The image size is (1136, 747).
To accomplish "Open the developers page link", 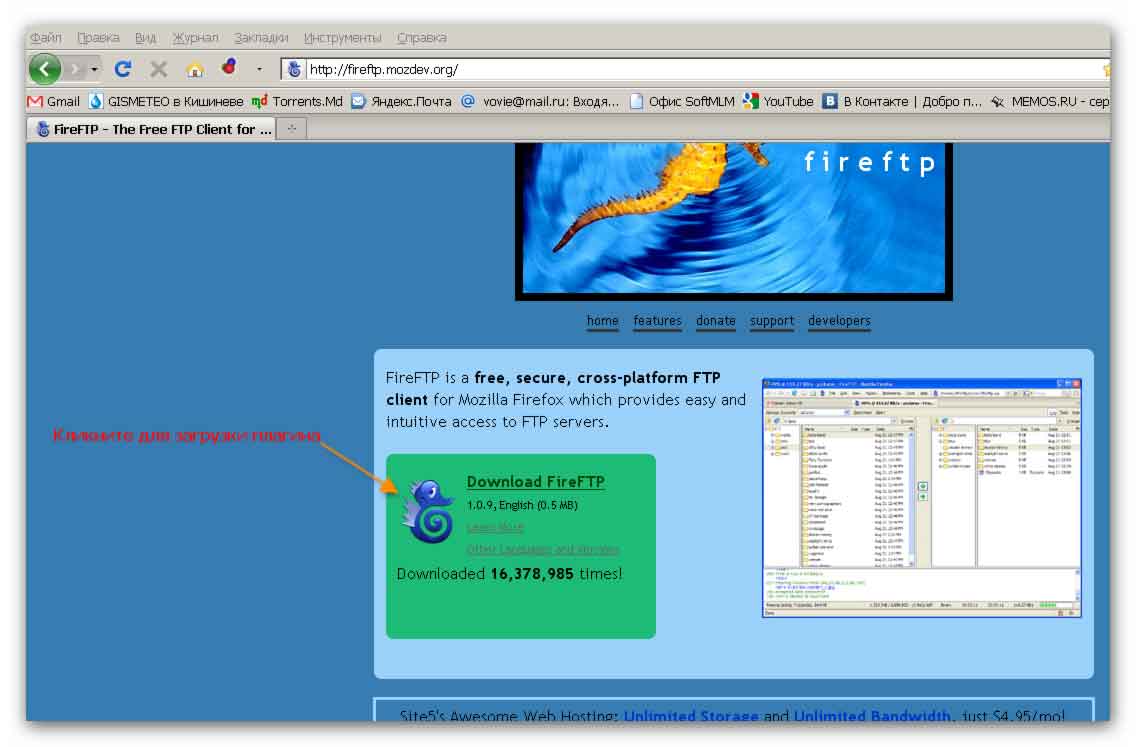I will point(839,321).
